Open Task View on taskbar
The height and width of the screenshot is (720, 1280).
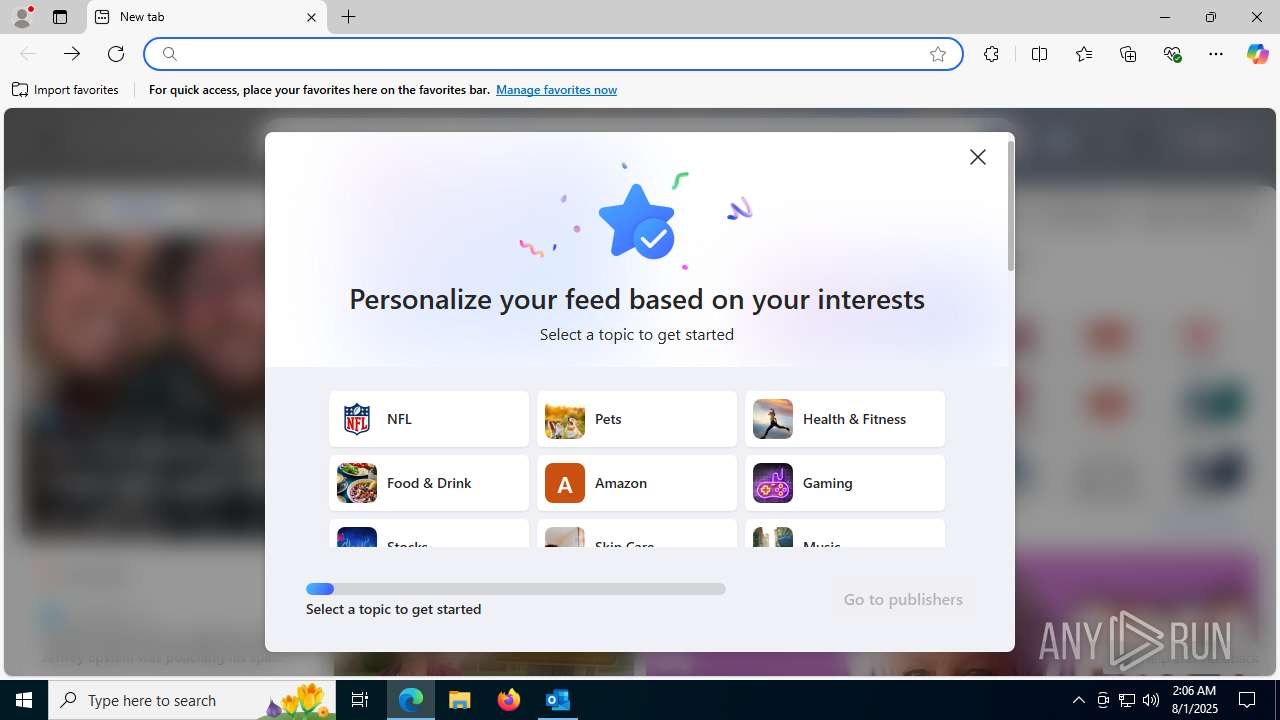coord(361,700)
